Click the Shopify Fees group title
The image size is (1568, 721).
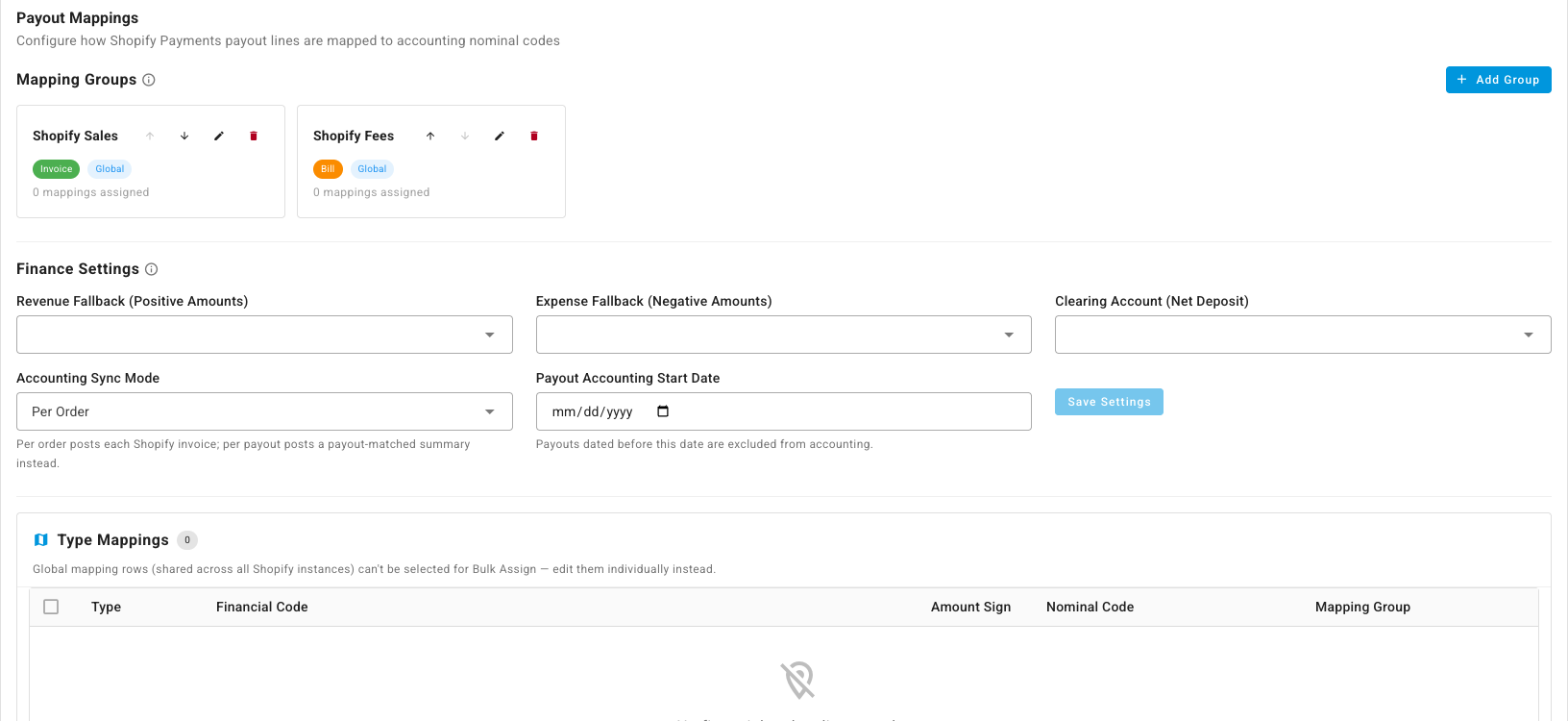coord(354,136)
